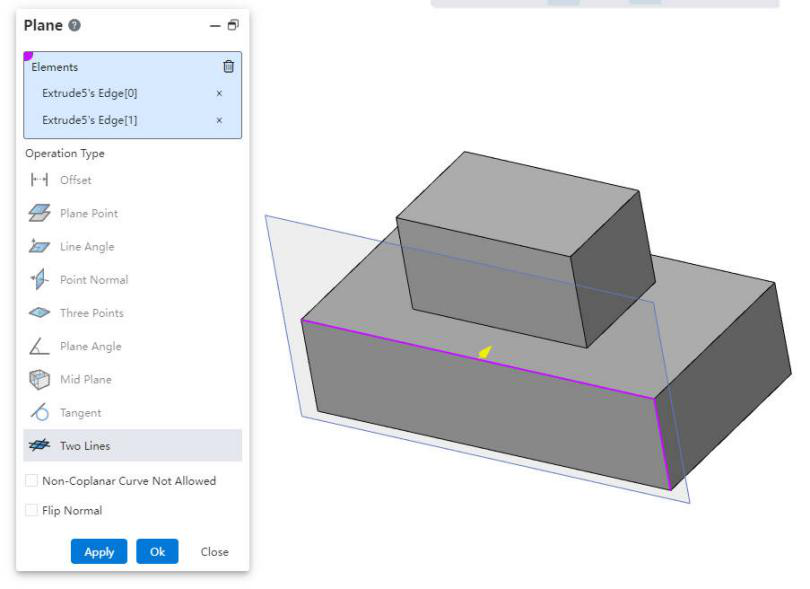Screen dimensions: 810x589
Task: Choose the Two Lines label
Action: tap(85, 446)
